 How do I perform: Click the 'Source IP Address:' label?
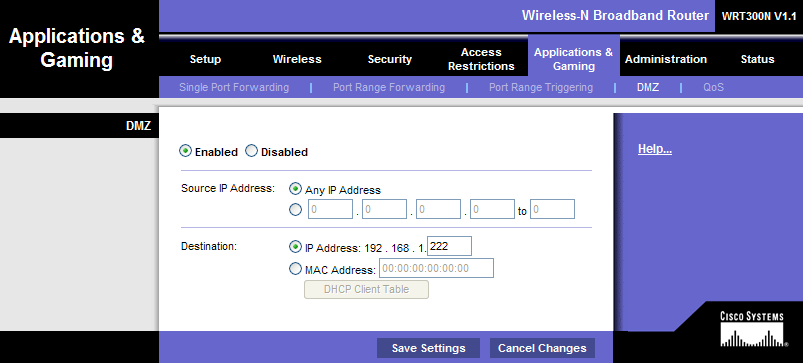(228, 188)
